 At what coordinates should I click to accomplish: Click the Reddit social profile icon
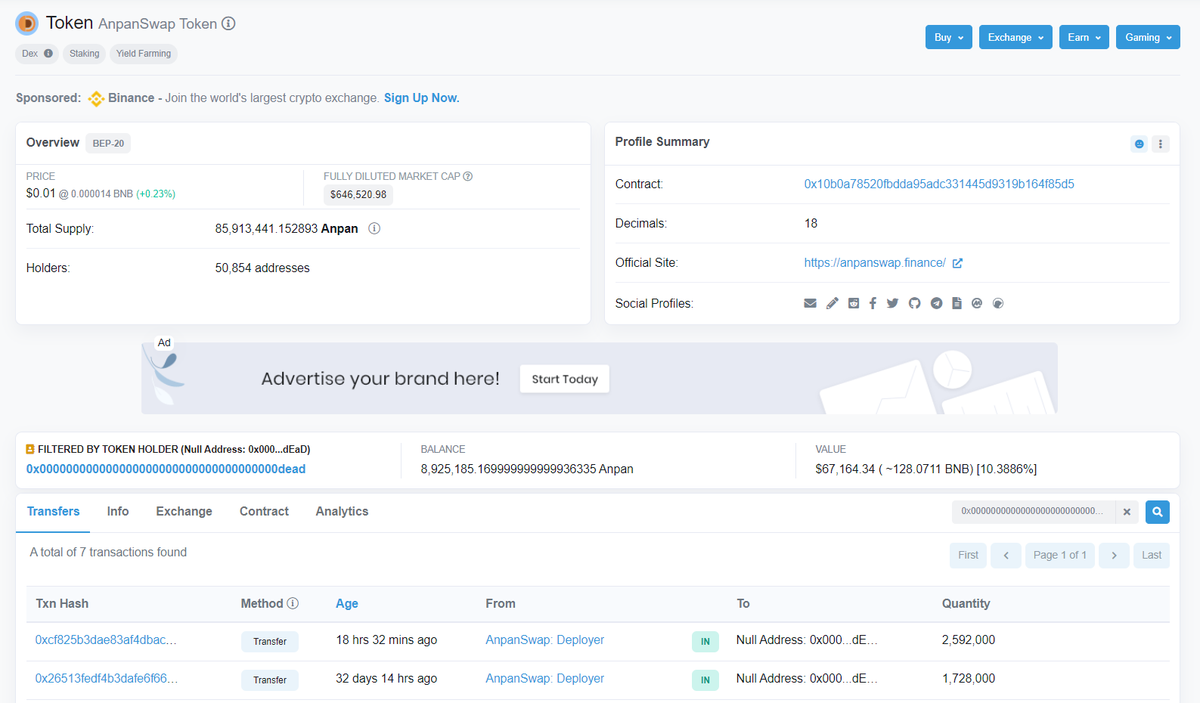853,303
